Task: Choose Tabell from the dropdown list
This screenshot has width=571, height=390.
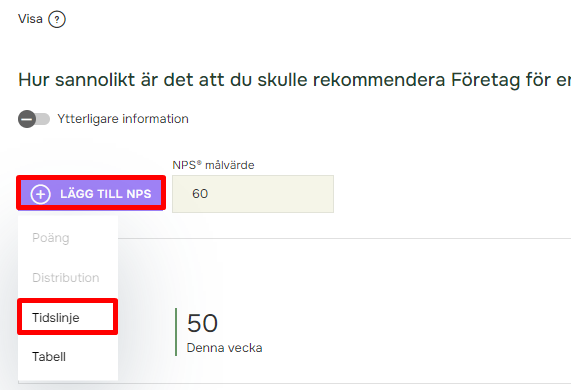Action: coord(49,356)
